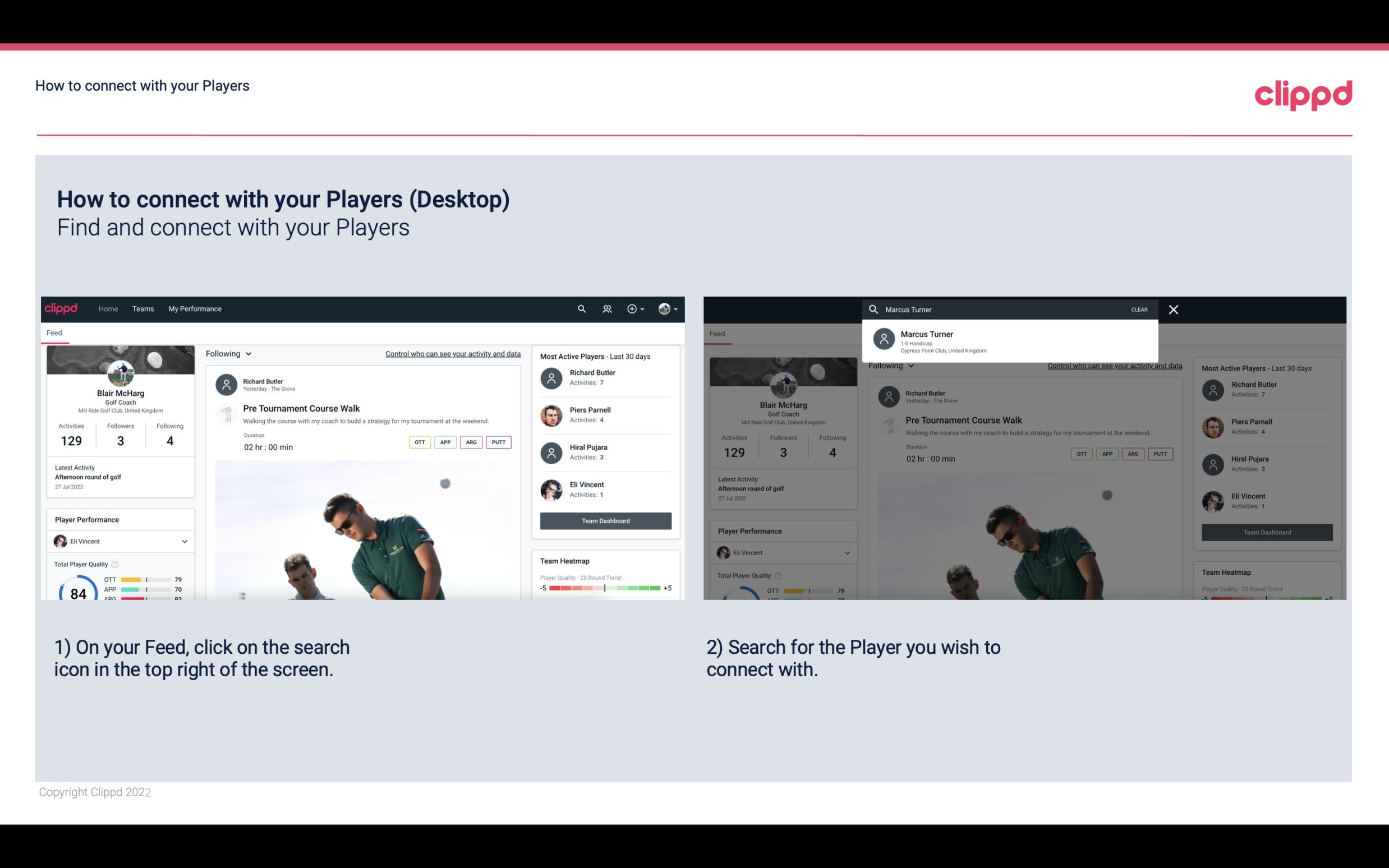Click the search icon in top right
1389x868 pixels.
point(581,308)
